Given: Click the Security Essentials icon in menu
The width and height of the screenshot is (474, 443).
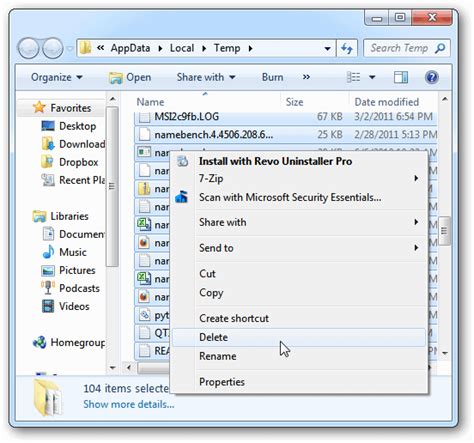Looking at the screenshot, I should [x=182, y=197].
